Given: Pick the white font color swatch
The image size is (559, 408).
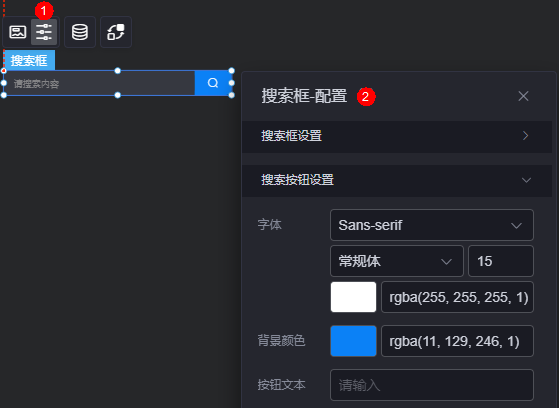Looking at the screenshot, I should click(x=353, y=297).
